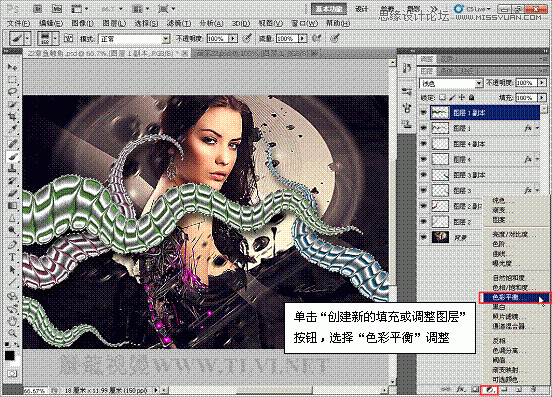Expand effects arrow on 图层 4

coord(538,159)
